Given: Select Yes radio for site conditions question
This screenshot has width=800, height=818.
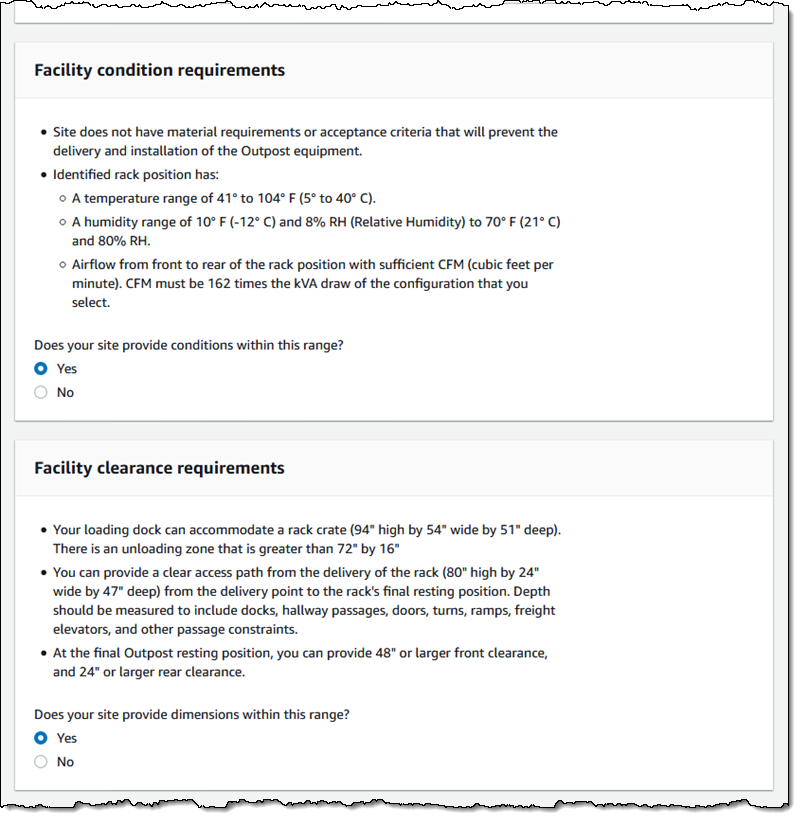Looking at the screenshot, I should click(x=41, y=369).
